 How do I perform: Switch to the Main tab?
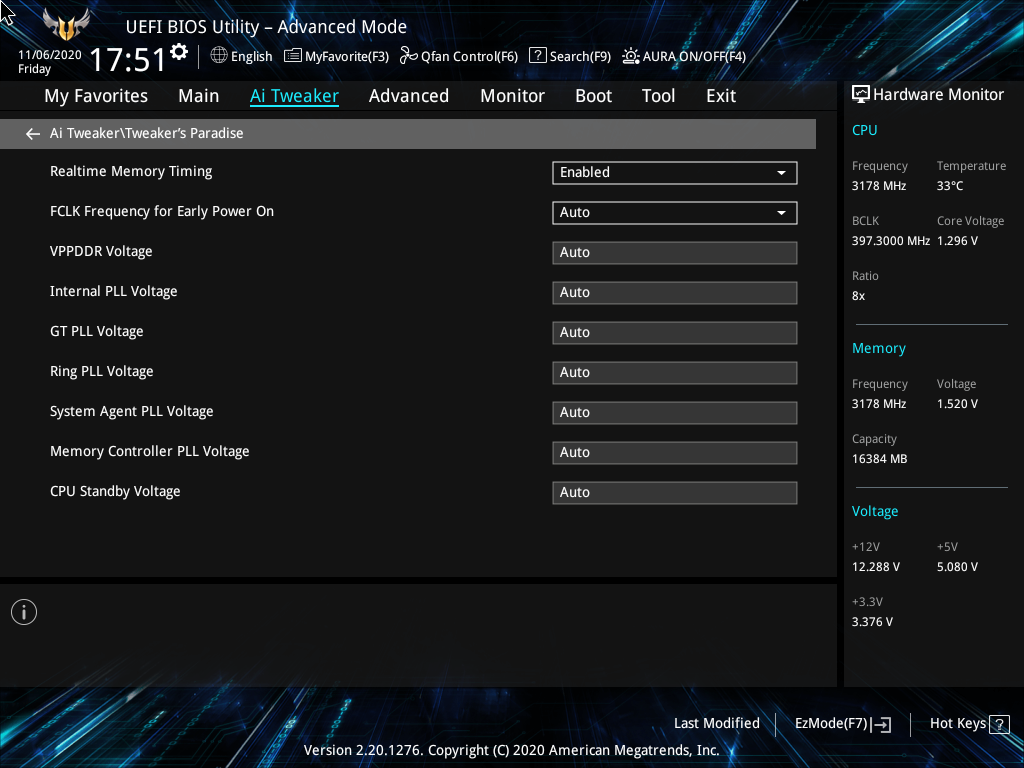[x=199, y=96]
